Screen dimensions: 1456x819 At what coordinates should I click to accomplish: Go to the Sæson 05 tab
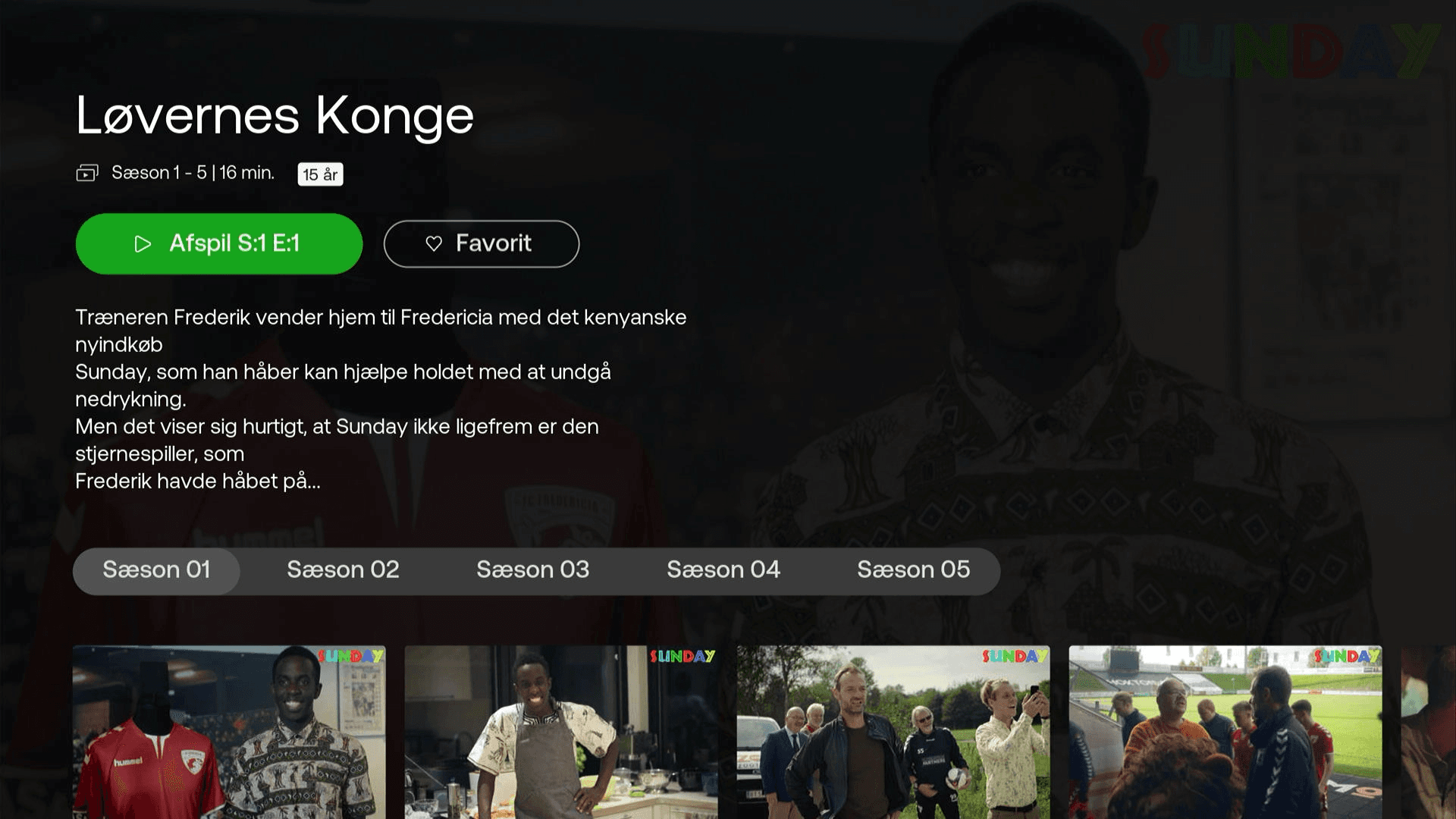913,570
